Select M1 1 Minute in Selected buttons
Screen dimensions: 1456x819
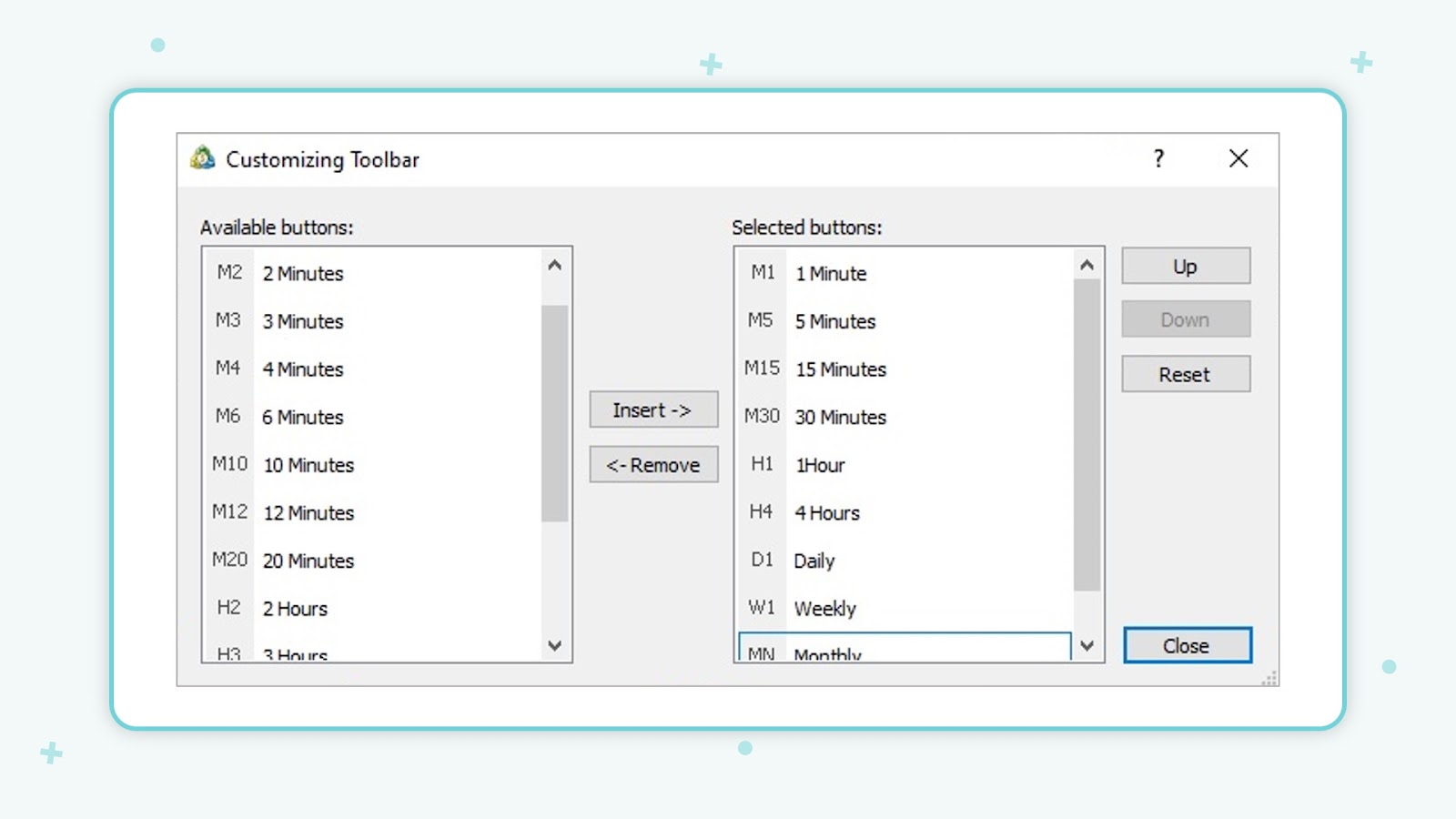pyautogui.click(x=905, y=273)
